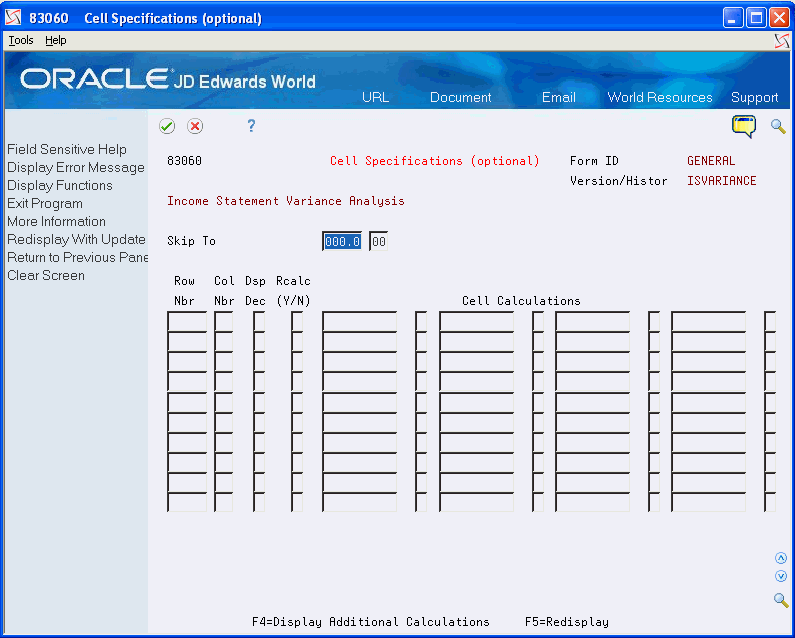Minimize the 83060 window
Viewport: 795px width, 638px height.
(732, 18)
